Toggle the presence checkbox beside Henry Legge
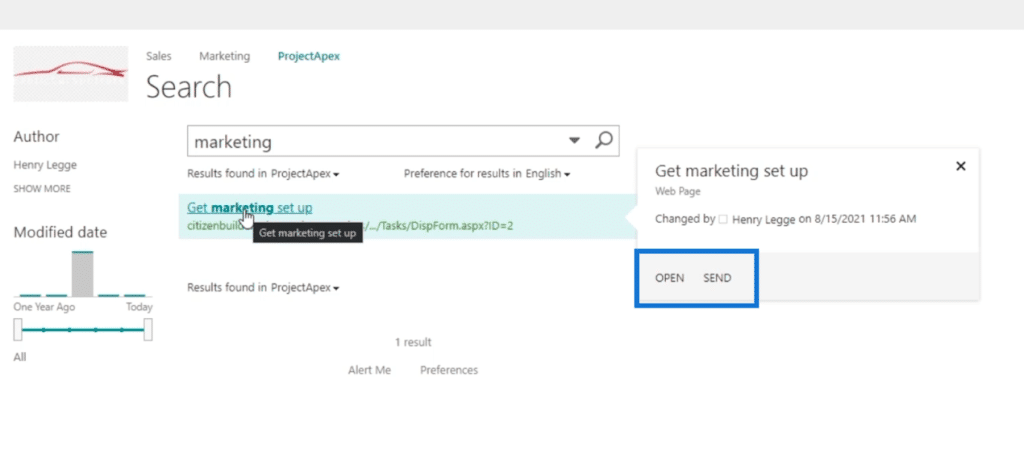 (x=723, y=220)
